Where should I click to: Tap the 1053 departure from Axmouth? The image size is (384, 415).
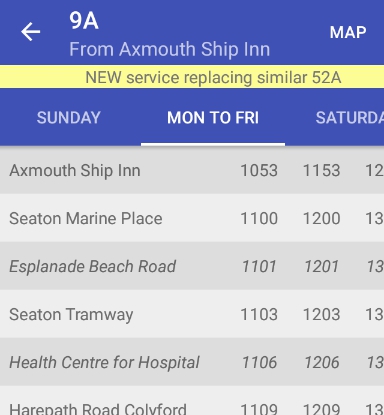click(x=259, y=170)
